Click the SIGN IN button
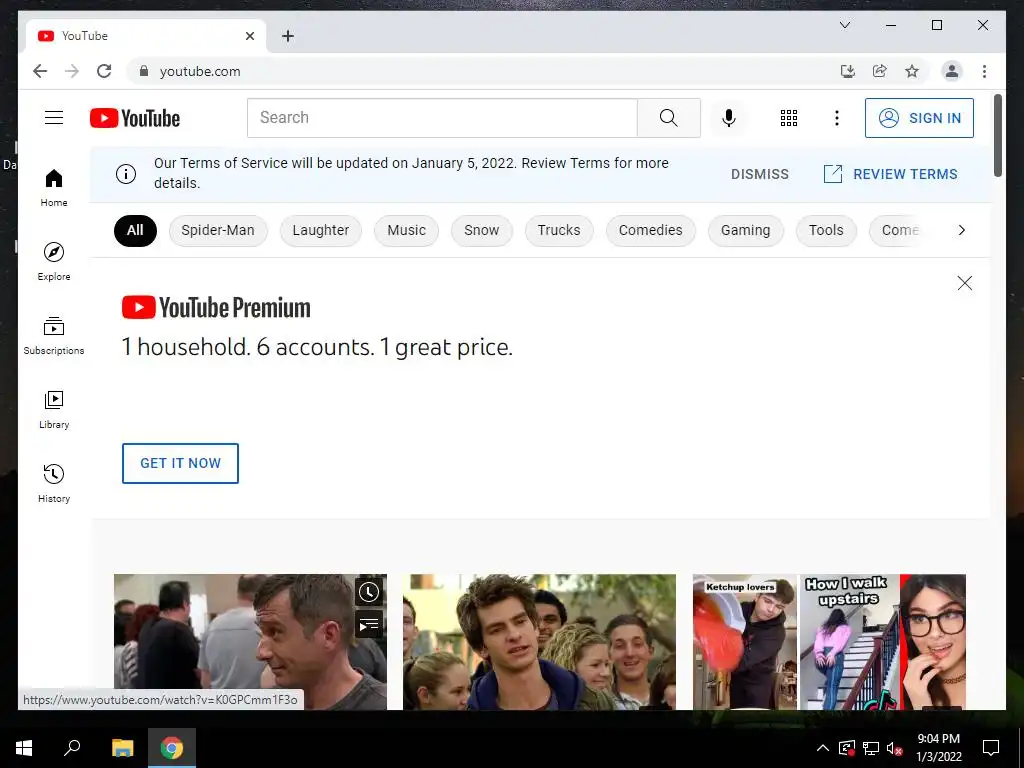 tap(920, 118)
